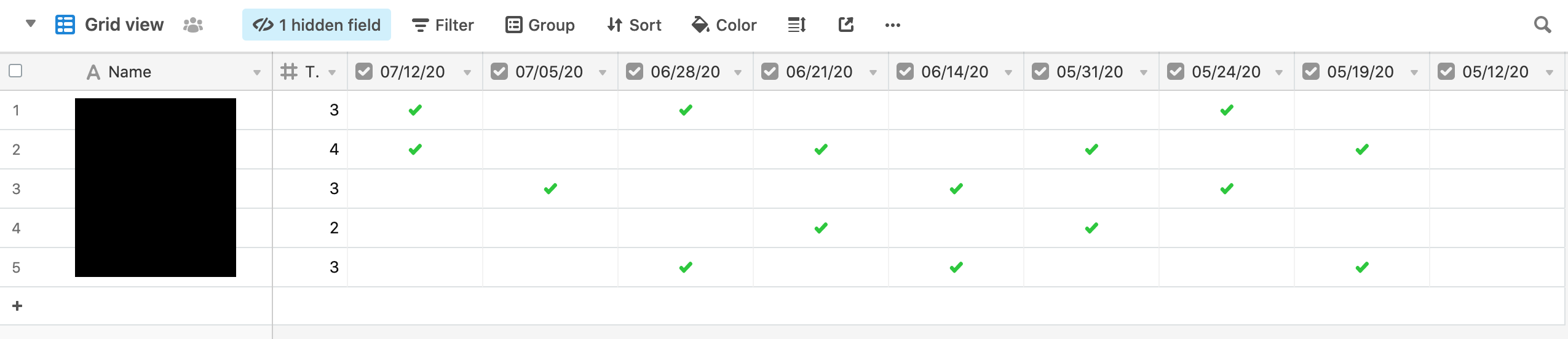The height and width of the screenshot is (339, 1568).
Task: Click the Sort button
Action: pos(633,25)
